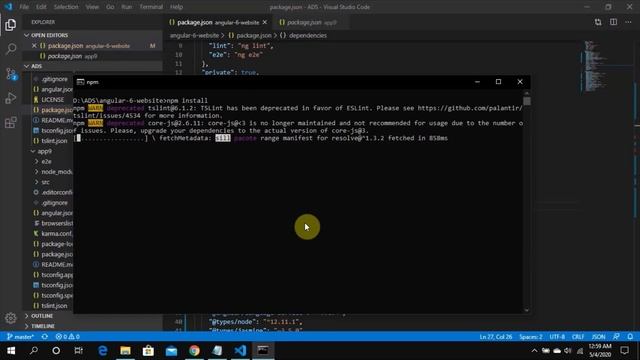
Task: Click the editor minimap
Action: tap(595, 65)
